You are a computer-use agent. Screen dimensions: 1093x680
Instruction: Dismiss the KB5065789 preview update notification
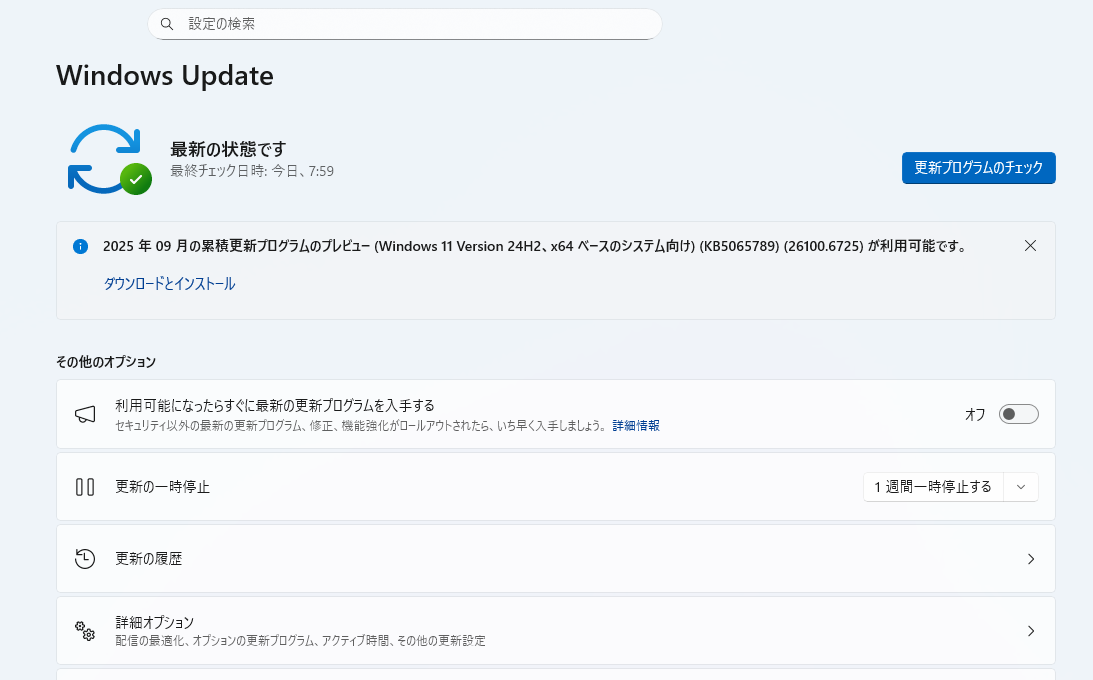click(x=1030, y=246)
